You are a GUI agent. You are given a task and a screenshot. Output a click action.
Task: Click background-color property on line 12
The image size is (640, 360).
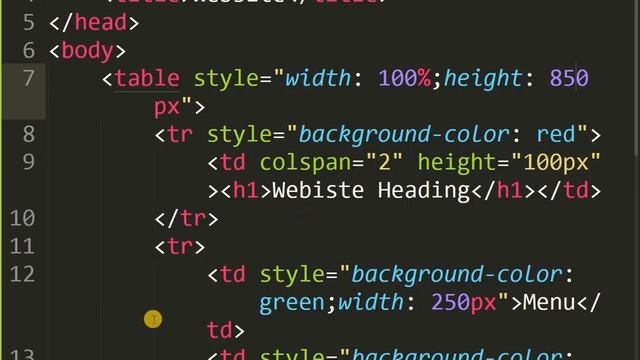pyautogui.click(x=457, y=275)
